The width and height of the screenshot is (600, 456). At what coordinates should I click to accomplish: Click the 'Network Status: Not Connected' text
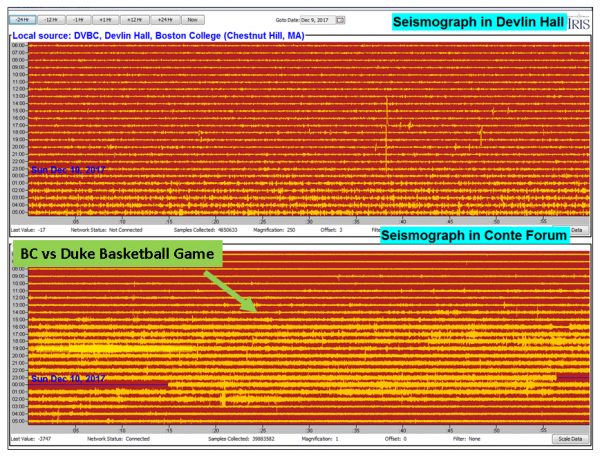pyautogui.click(x=106, y=230)
